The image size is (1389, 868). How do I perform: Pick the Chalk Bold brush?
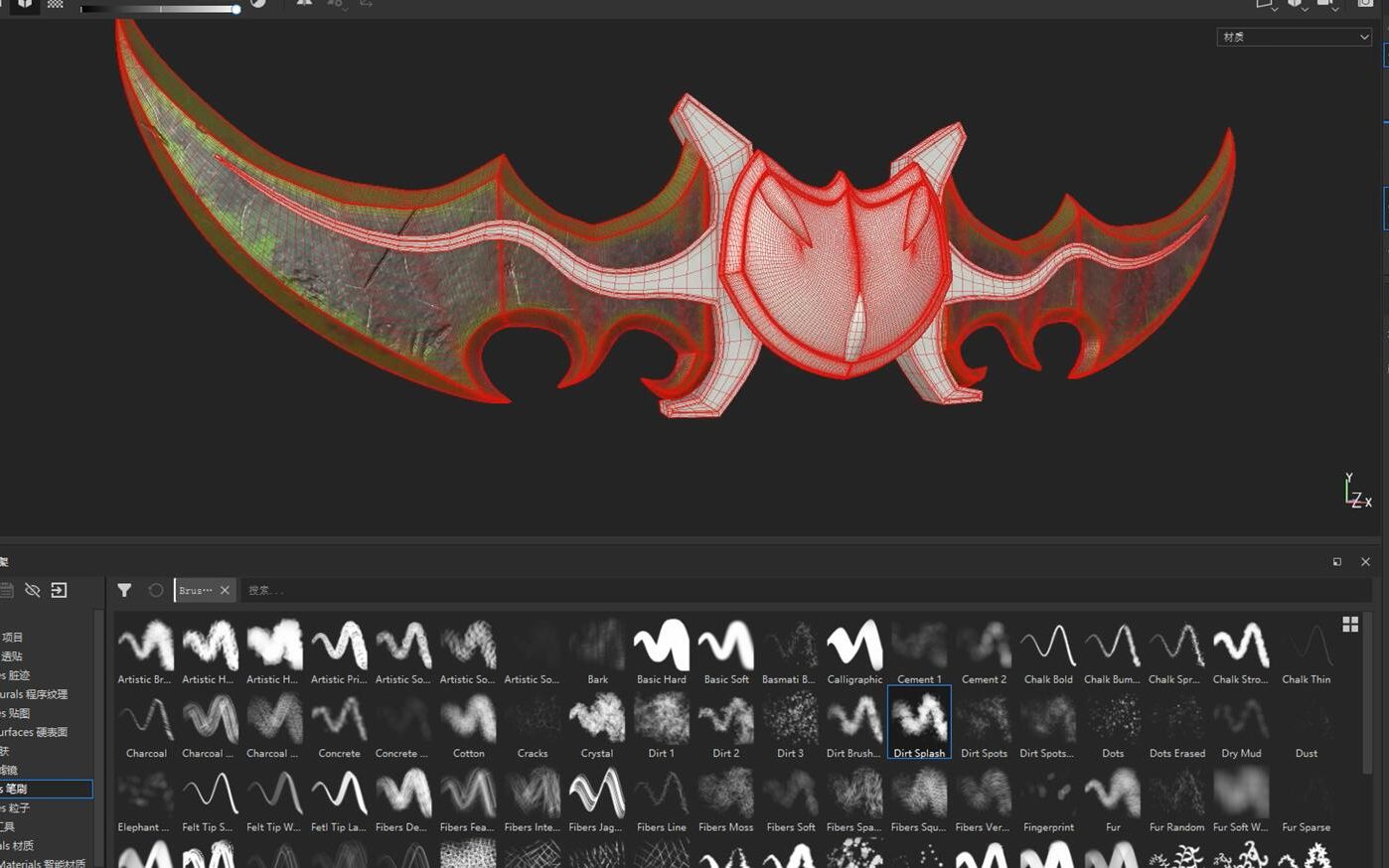[x=1048, y=651]
